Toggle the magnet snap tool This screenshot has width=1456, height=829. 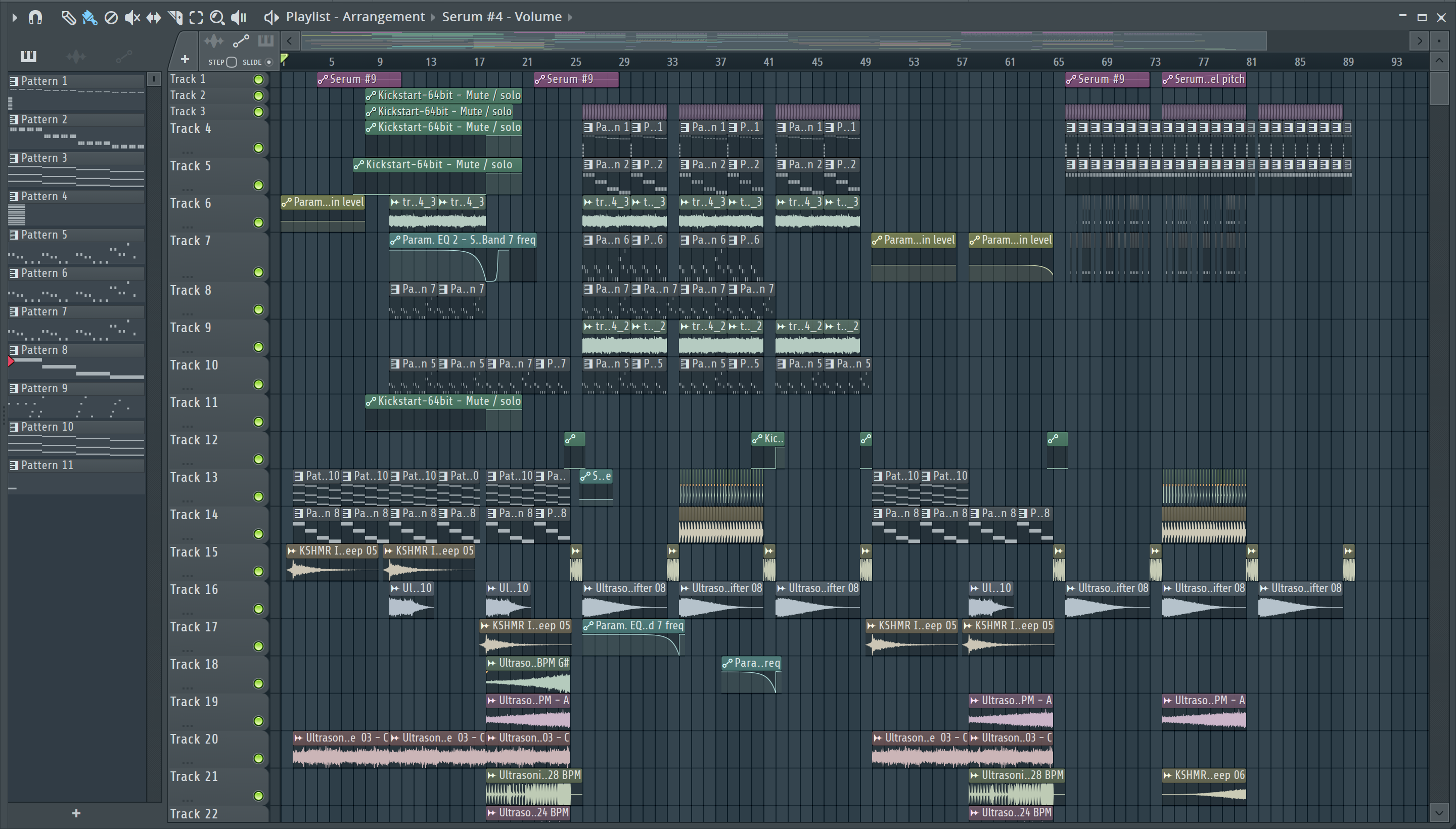35,18
